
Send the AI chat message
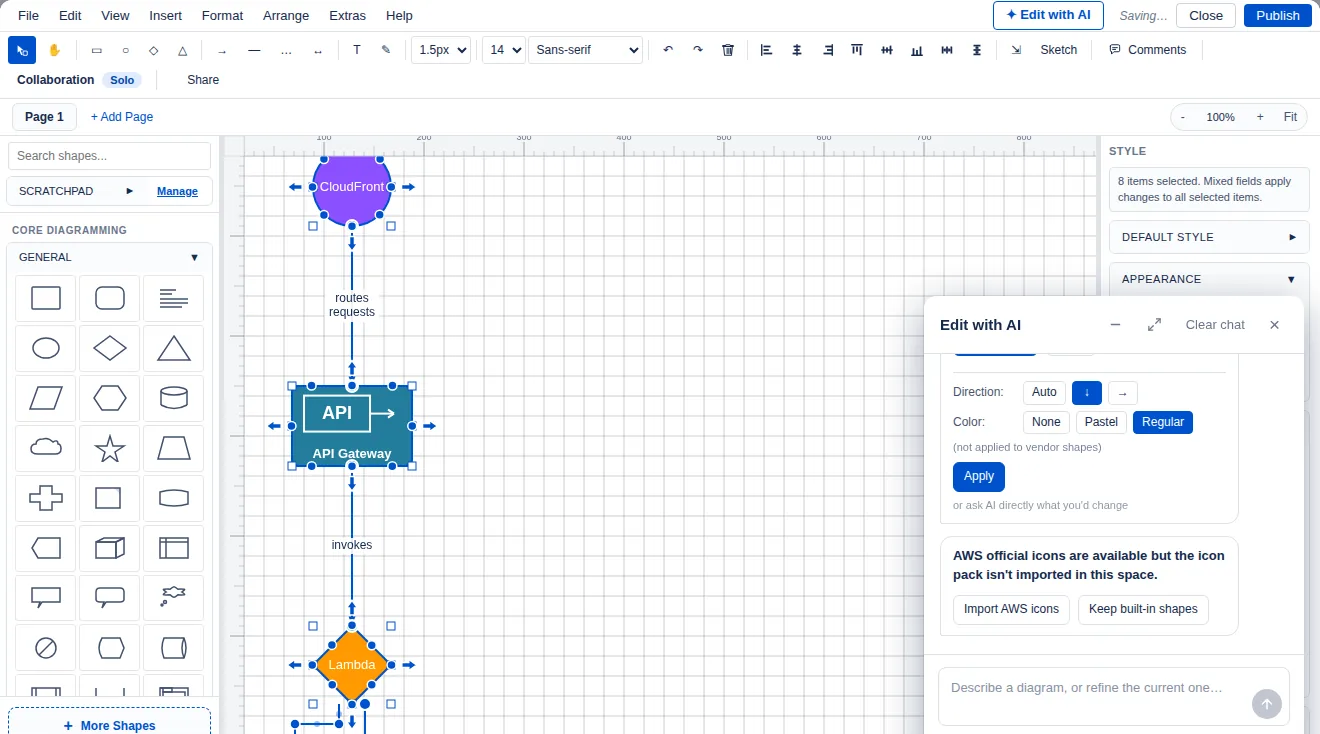point(1266,704)
